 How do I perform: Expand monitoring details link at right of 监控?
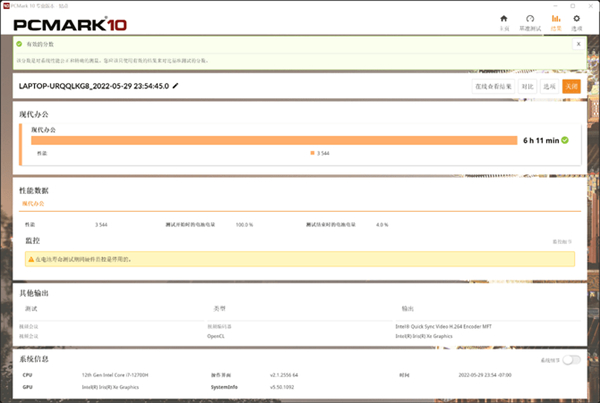pos(564,241)
